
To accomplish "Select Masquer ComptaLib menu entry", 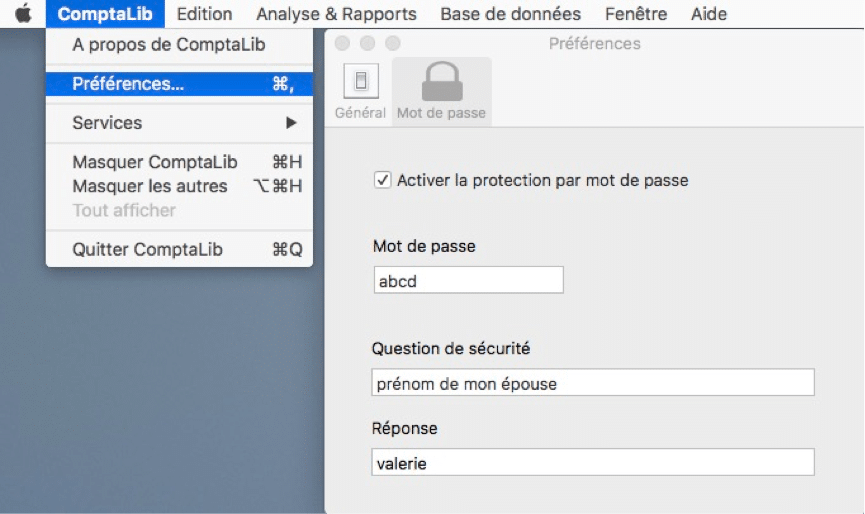I will pos(179,162).
